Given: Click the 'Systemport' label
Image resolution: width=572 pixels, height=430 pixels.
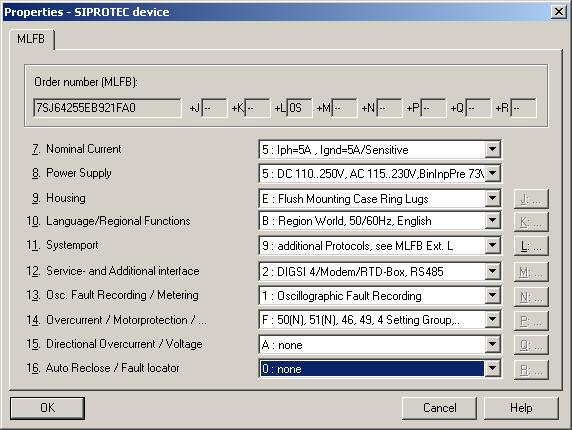Looking at the screenshot, I should tap(72, 245).
